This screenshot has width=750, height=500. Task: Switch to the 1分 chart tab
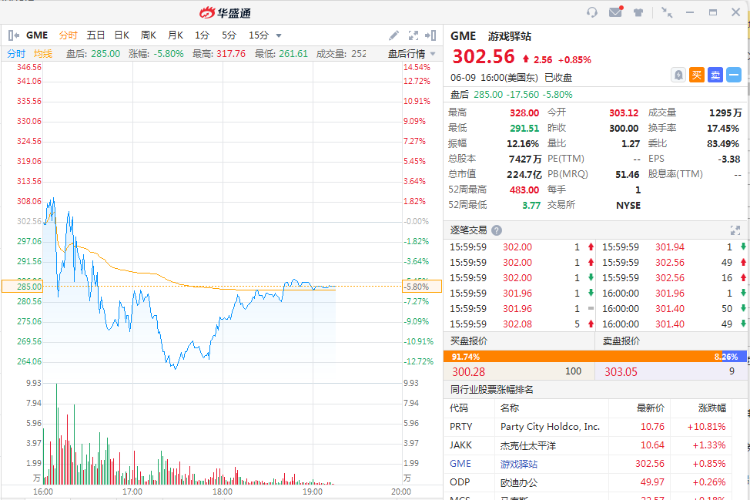(202, 35)
